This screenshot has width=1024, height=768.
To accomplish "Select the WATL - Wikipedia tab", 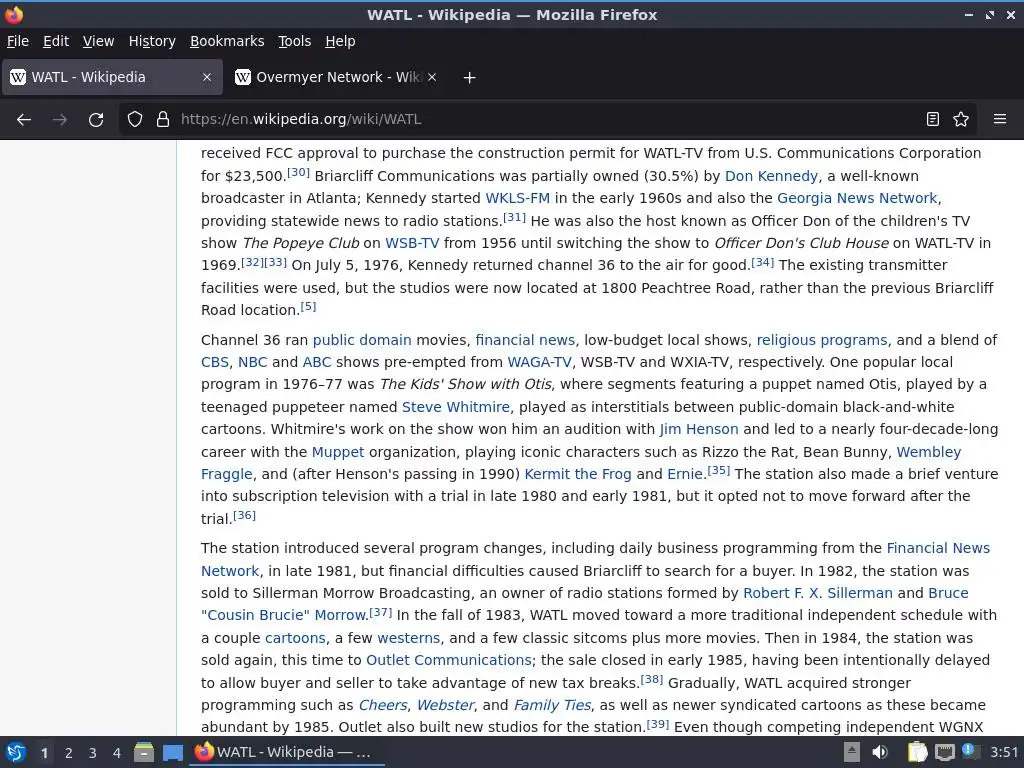I will click(x=112, y=77).
